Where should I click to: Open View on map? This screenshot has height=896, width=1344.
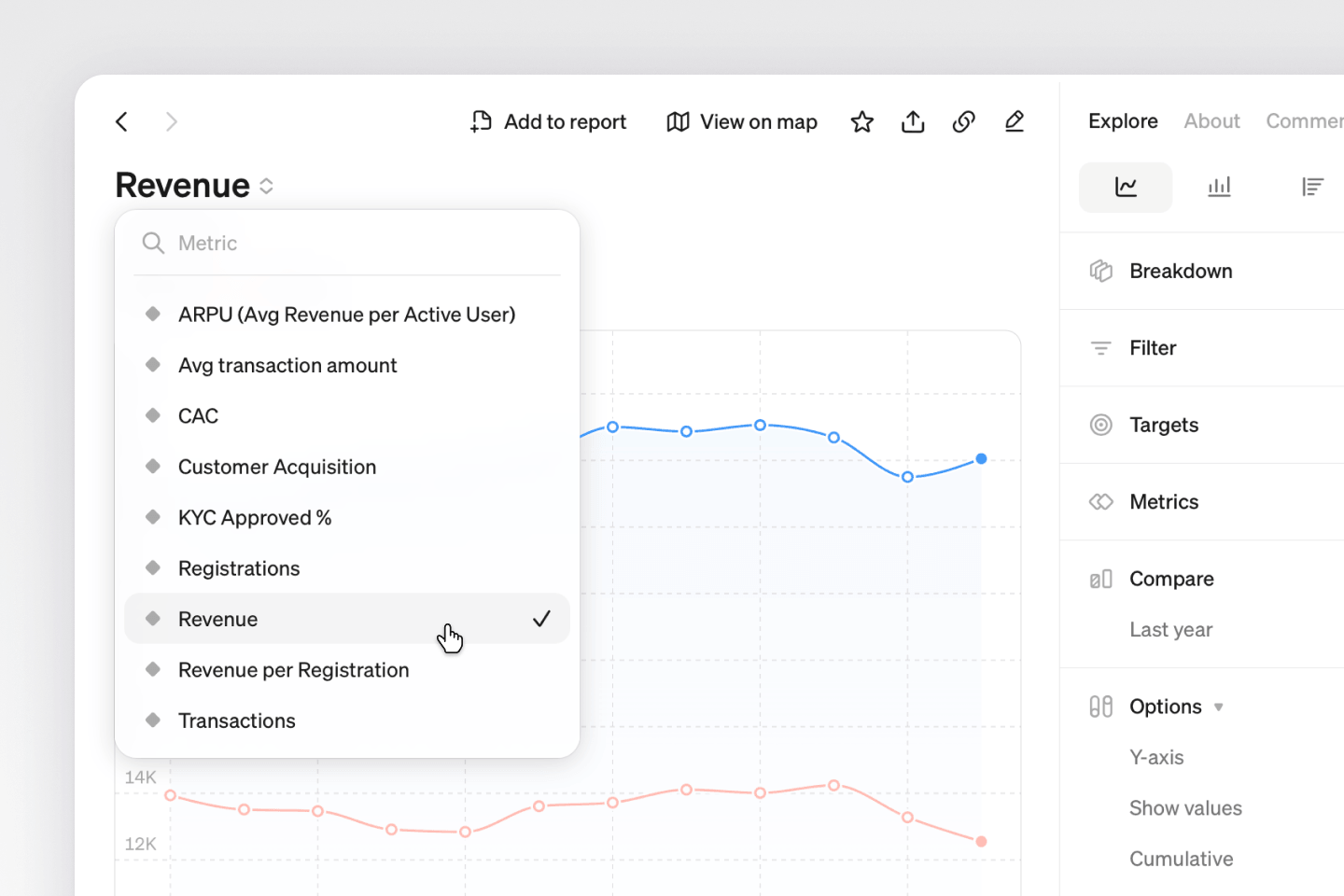[x=742, y=121]
